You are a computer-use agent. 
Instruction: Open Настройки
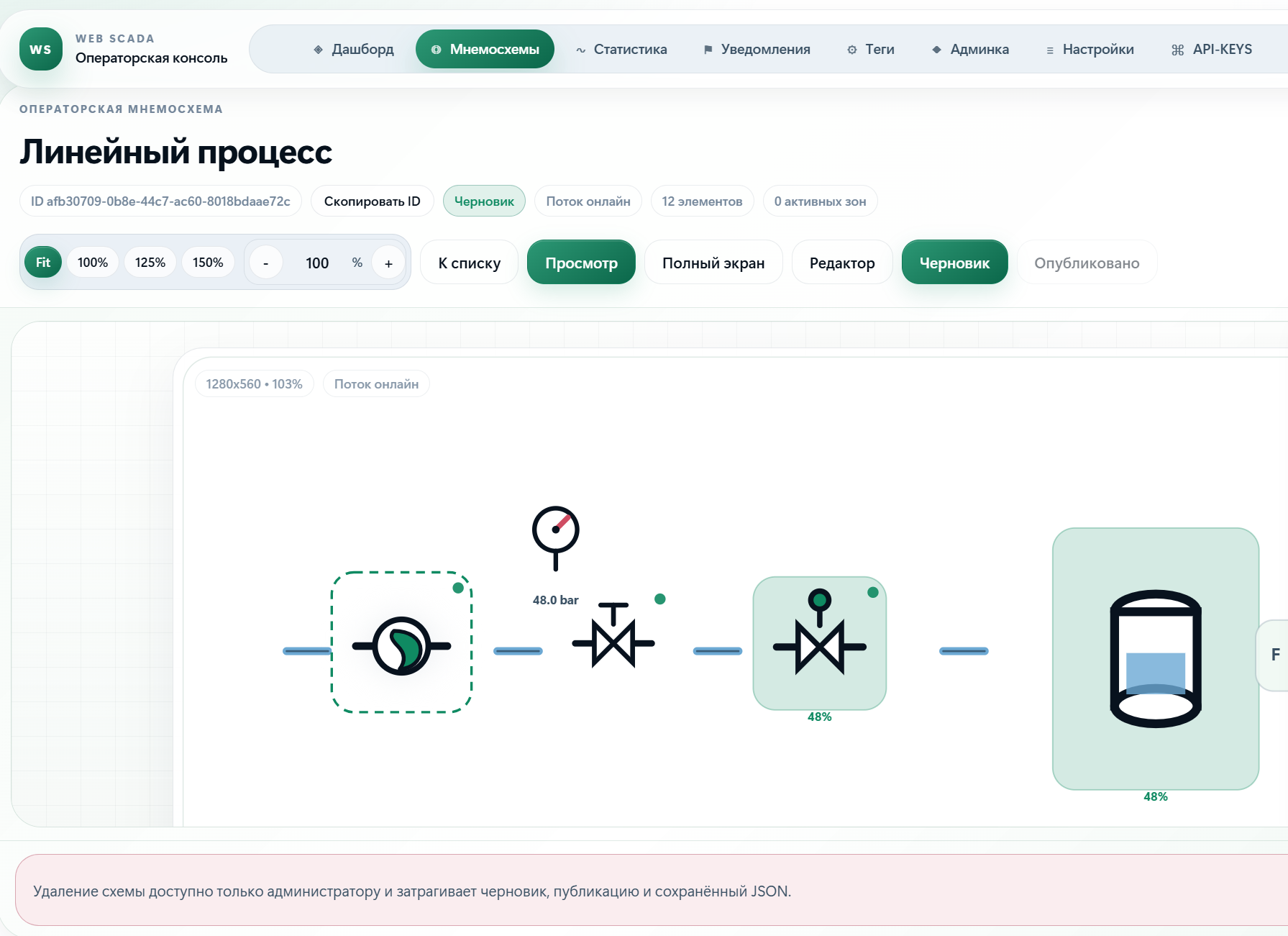(x=1090, y=49)
